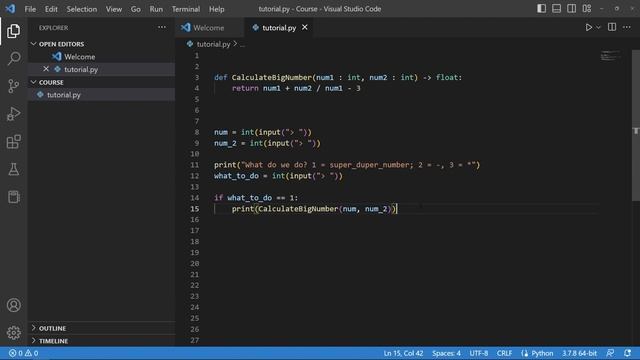Click tutorial.py in the breadcrumb
The image size is (640, 360).
(213, 44)
